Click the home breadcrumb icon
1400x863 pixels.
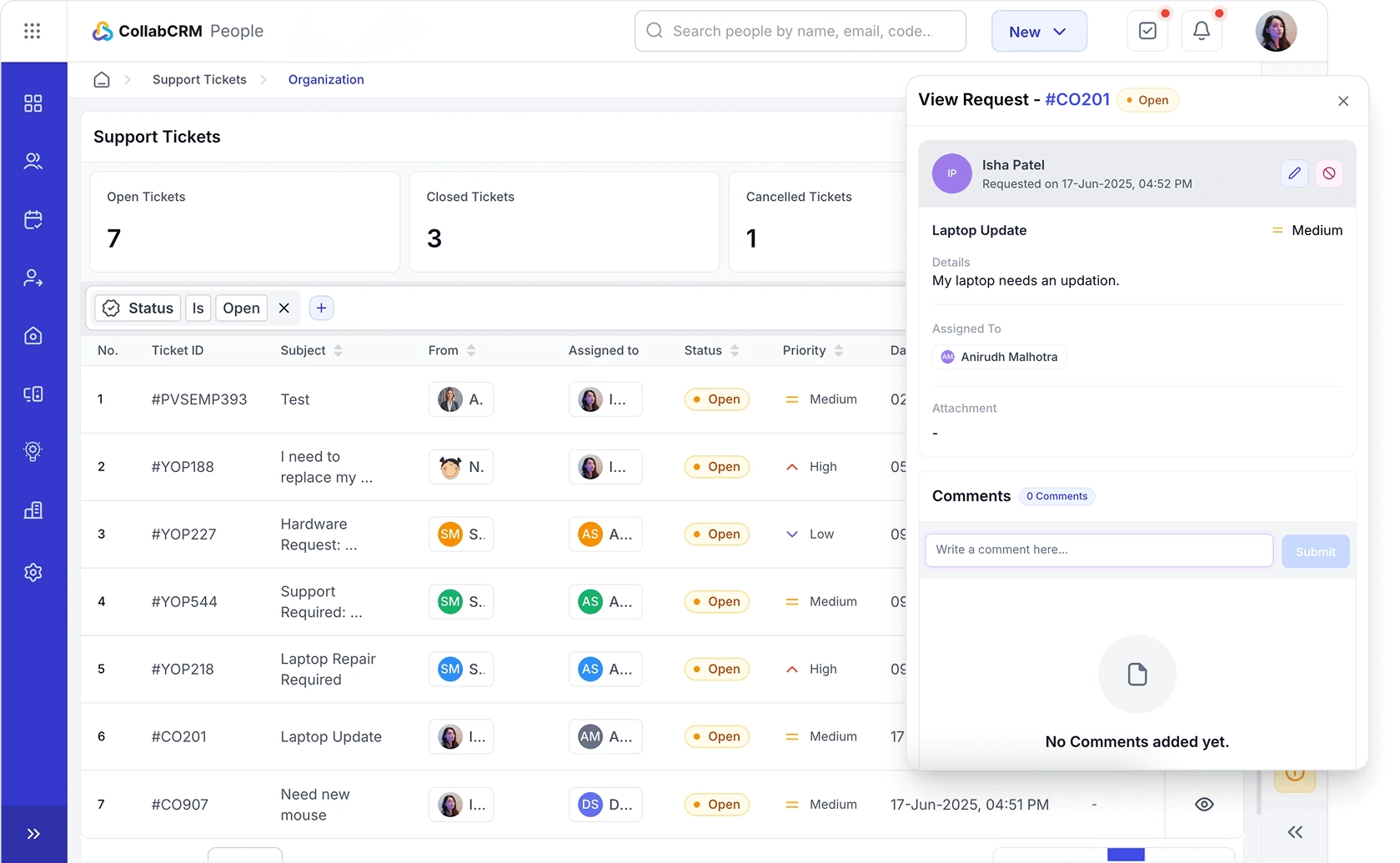[x=101, y=79]
